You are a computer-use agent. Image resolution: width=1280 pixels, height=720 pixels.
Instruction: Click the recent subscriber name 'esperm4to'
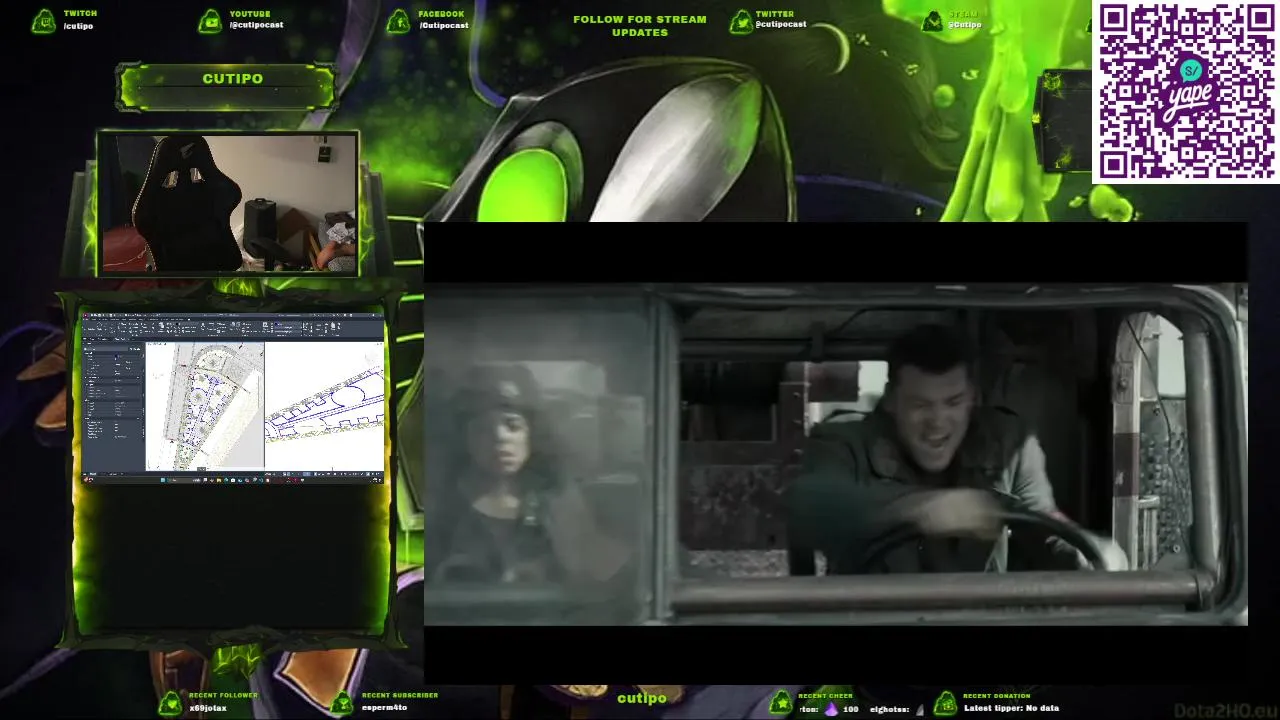384,709
